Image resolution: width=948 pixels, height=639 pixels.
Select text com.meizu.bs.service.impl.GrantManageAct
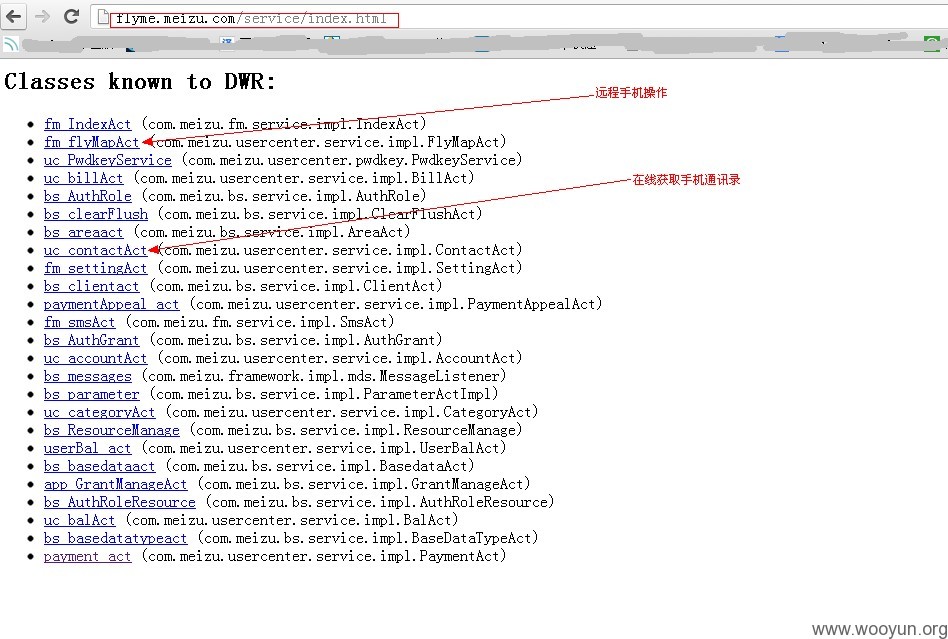[x=363, y=484]
